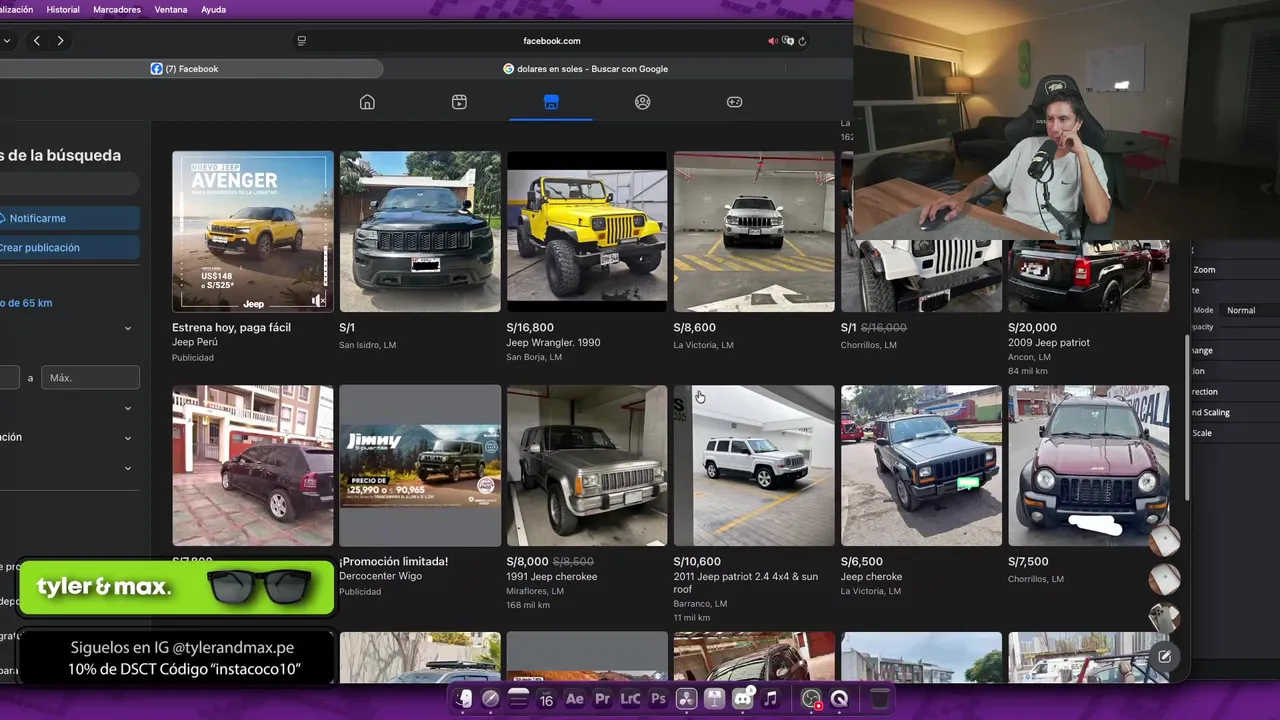Viewport: 1280px width, 720px height.
Task: Open 2011 Jeep patriot 2.4 listing photo
Action: pos(754,466)
